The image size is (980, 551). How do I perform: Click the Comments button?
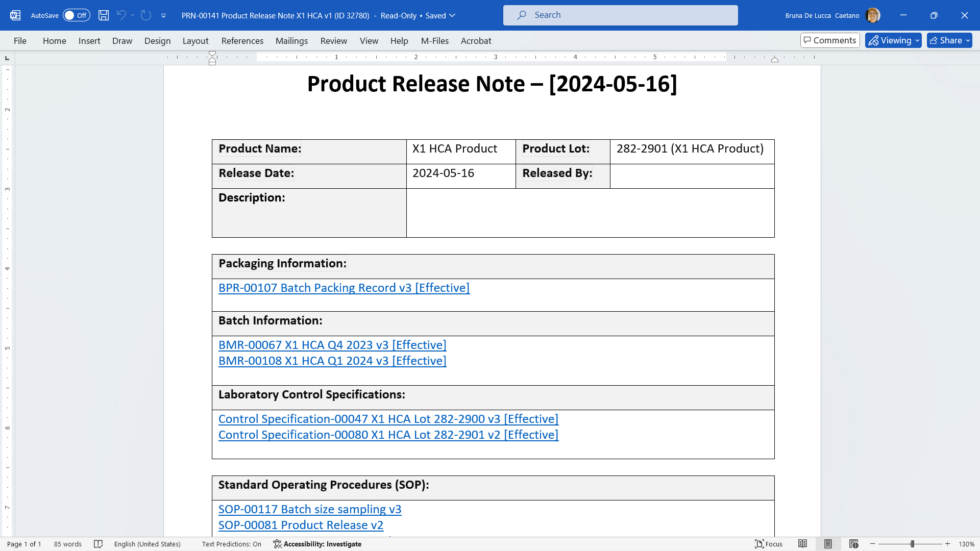click(829, 40)
